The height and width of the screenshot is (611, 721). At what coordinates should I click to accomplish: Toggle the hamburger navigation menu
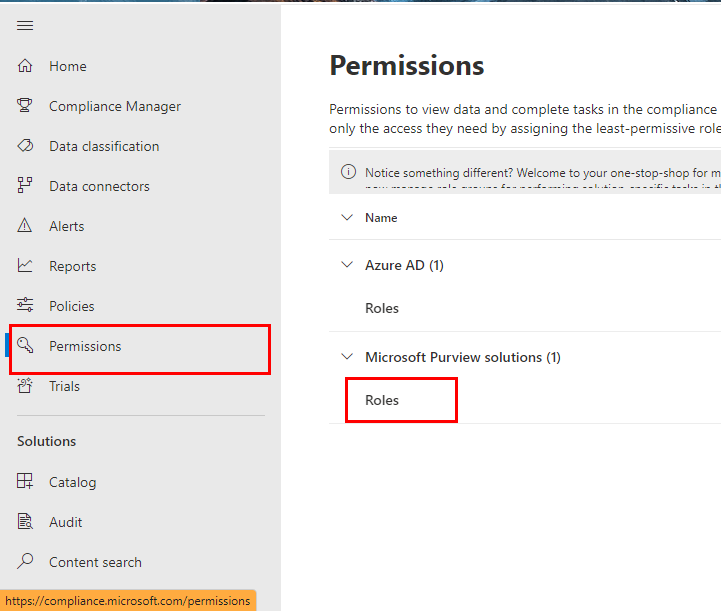25,26
